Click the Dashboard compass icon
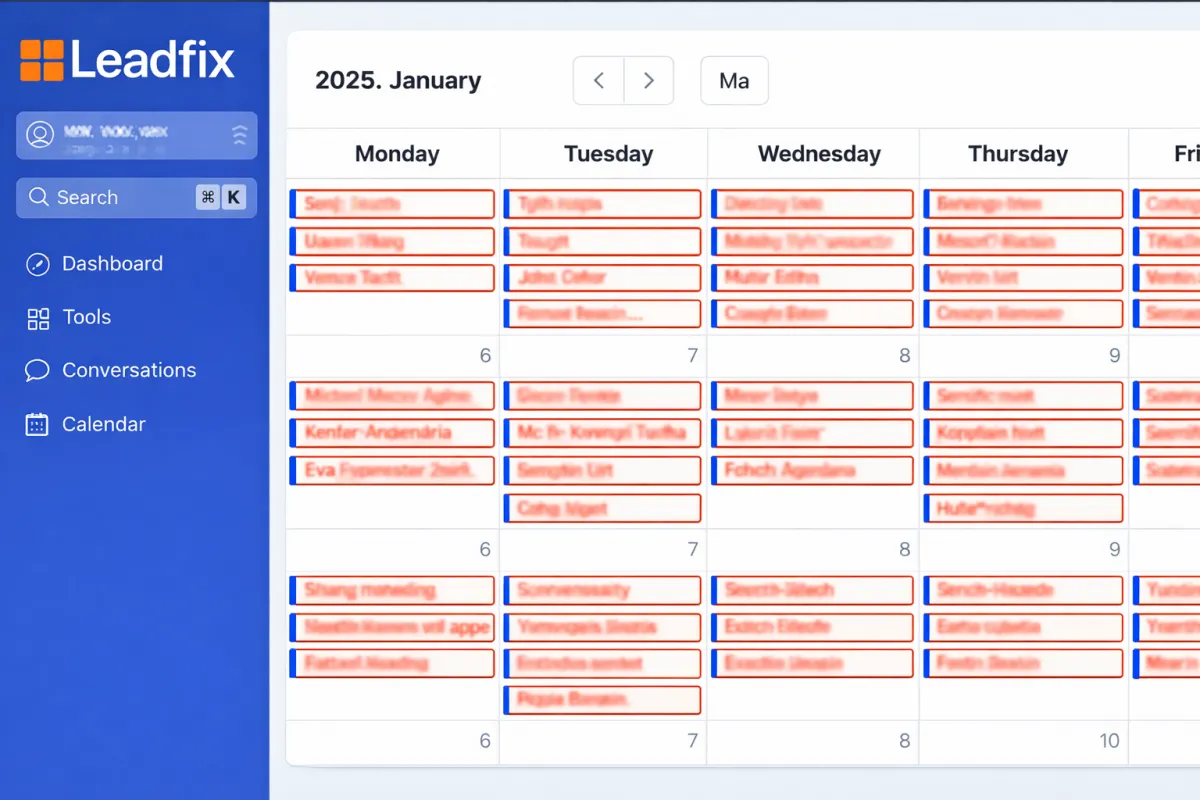This screenshot has width=1200, height=800. [37, 264]
